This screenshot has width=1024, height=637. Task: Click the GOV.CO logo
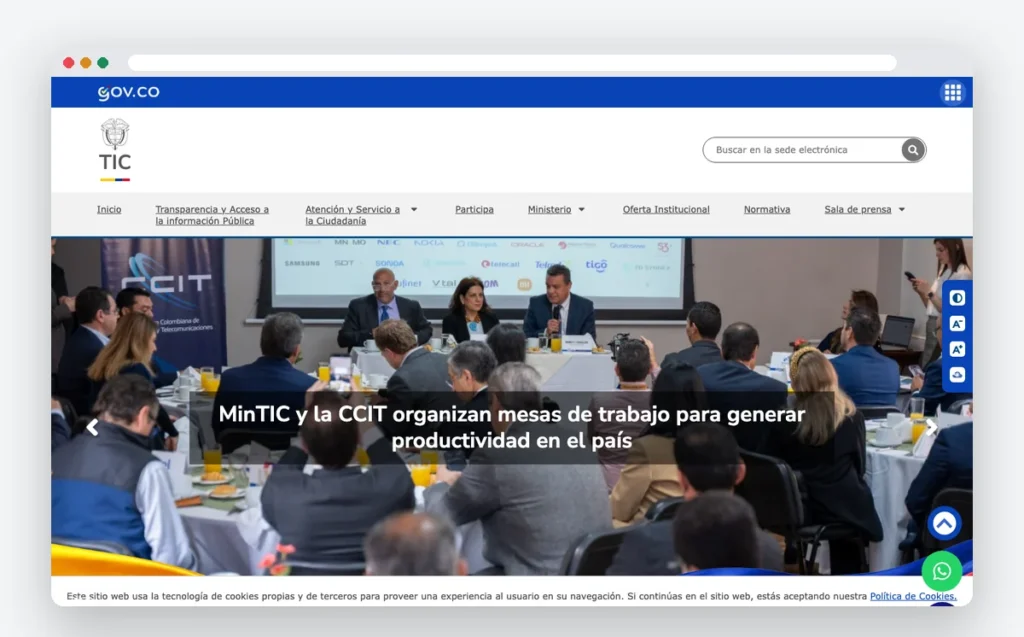click(129, 93)
